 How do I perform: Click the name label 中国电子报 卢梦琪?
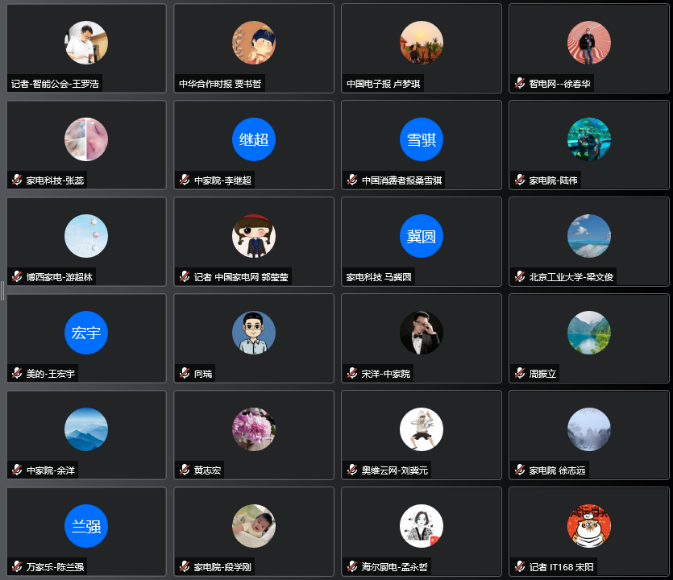(x=383, y=84)
